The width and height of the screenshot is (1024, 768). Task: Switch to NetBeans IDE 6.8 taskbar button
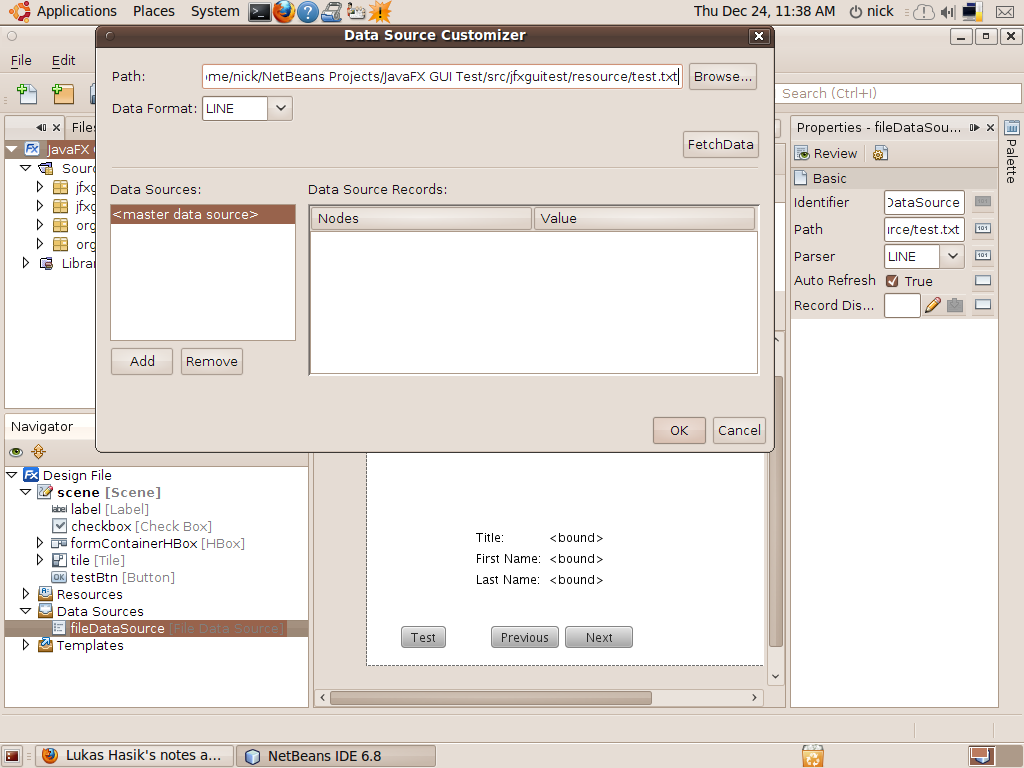tap(336, 756)
